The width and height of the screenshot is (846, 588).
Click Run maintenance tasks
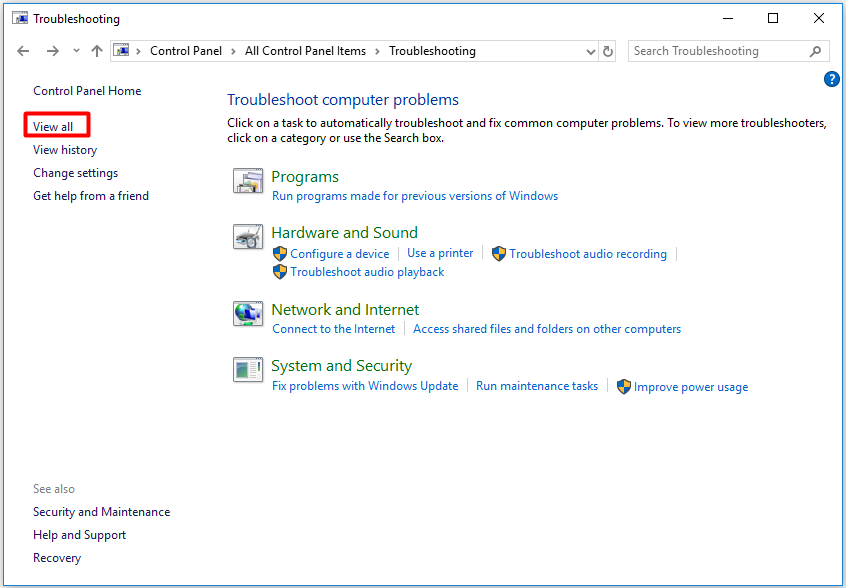tap(537, 386)
